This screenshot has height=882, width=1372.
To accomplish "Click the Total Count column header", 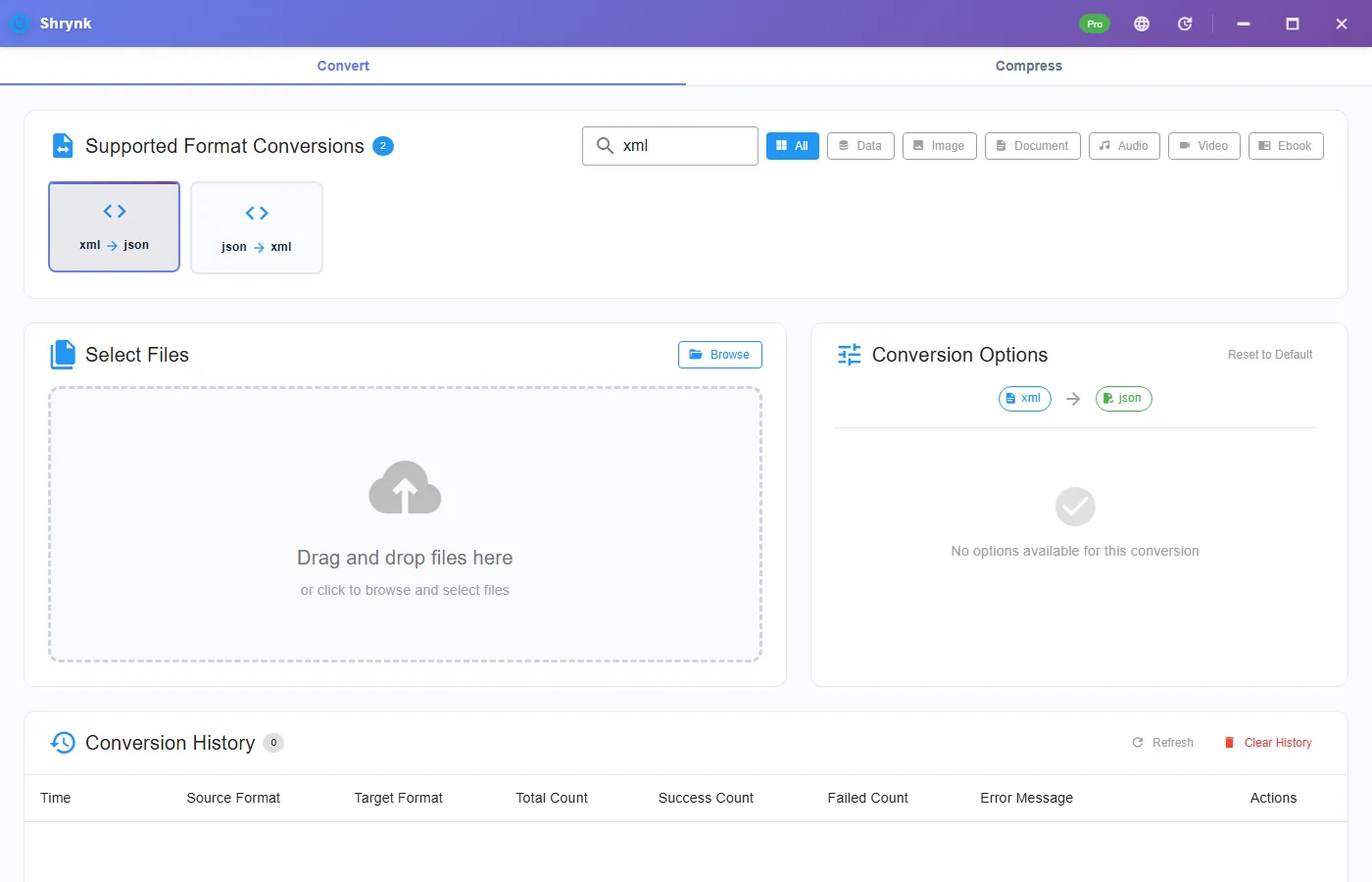I will tap(552, 798).
